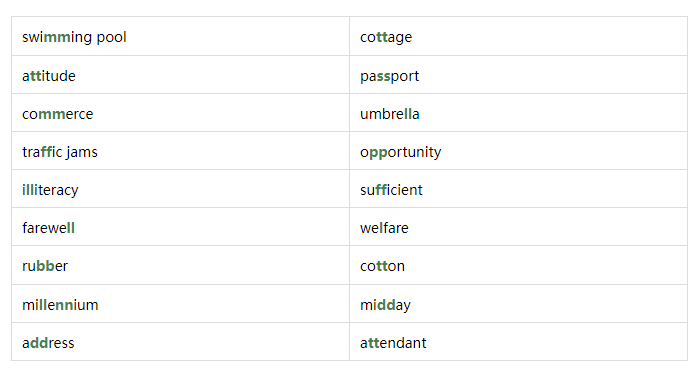Select the cottage table cell
The height and width of the screenshot is (375, 696).
pos(518,36)
